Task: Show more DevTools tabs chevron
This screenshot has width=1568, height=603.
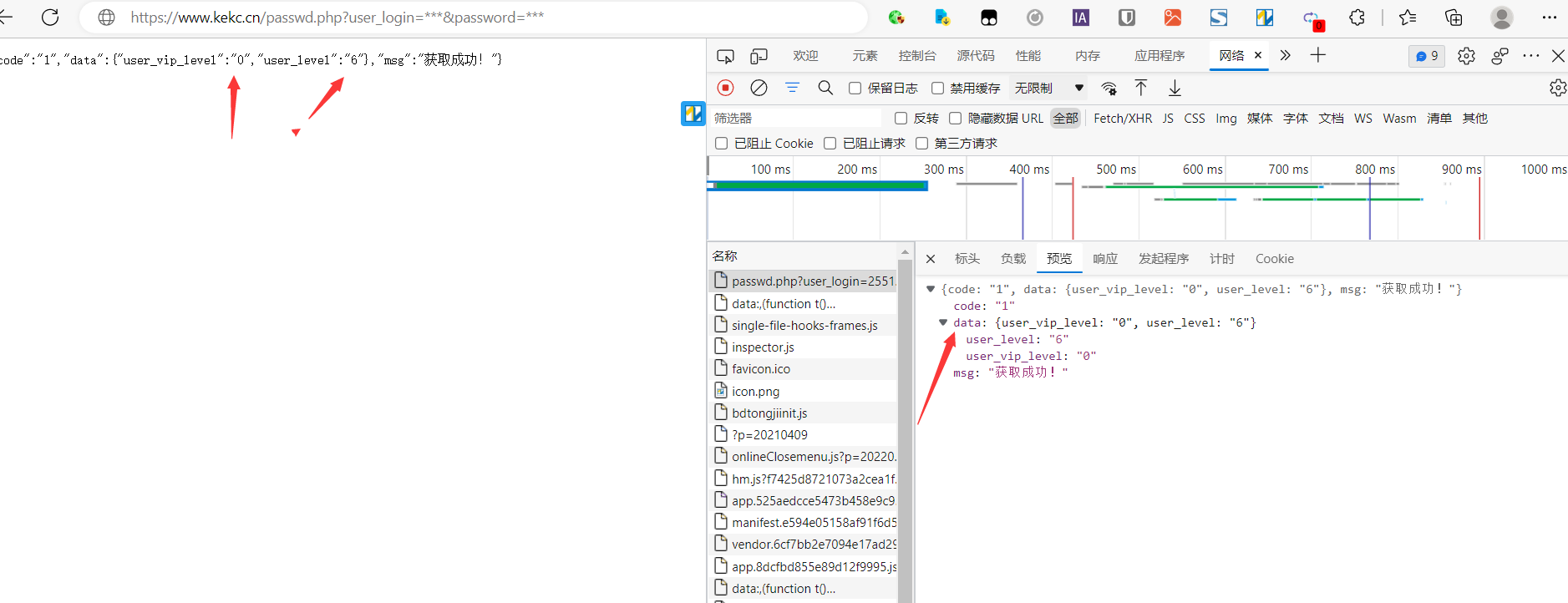Action: click(1285, 56)
